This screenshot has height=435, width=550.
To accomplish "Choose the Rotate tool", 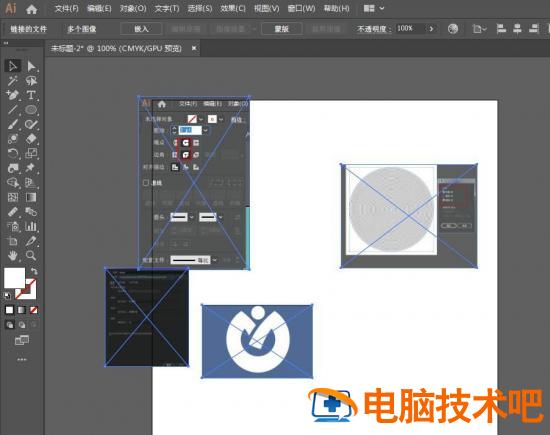I will coord(13,153).
